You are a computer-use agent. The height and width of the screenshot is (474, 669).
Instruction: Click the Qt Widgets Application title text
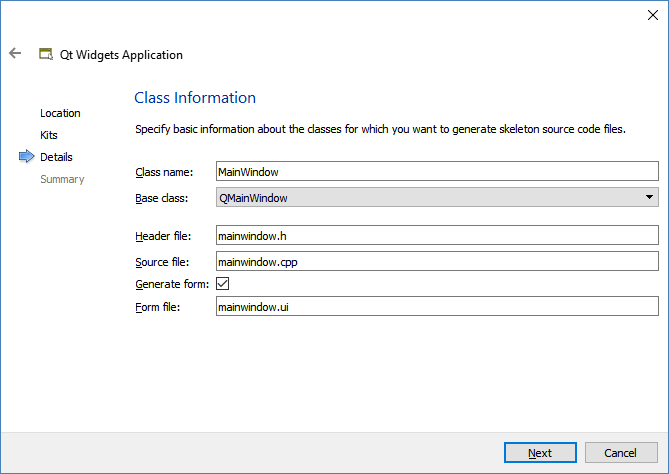[122, 55]
